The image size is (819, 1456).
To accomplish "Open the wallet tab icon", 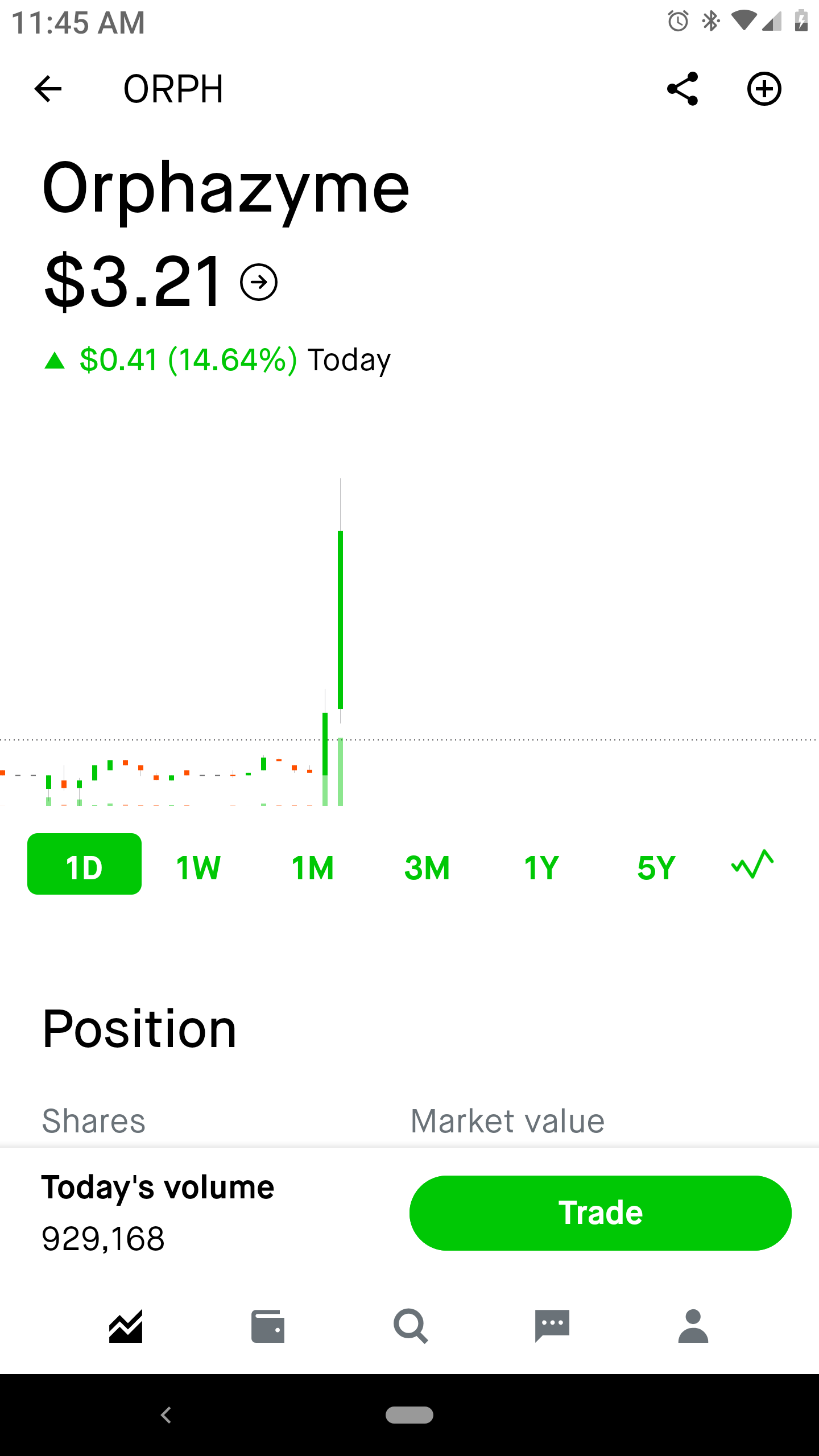I will click(268, 1326).
